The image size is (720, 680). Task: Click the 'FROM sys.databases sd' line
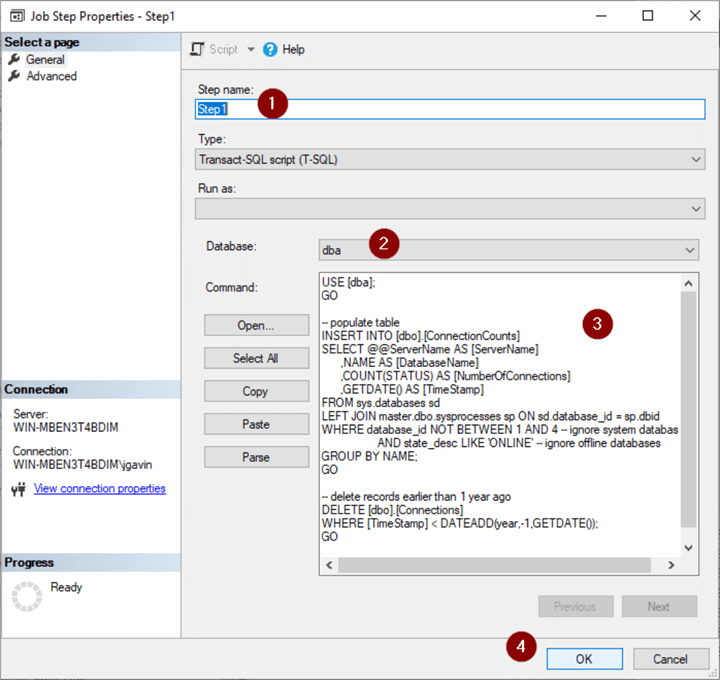point(381,403)
